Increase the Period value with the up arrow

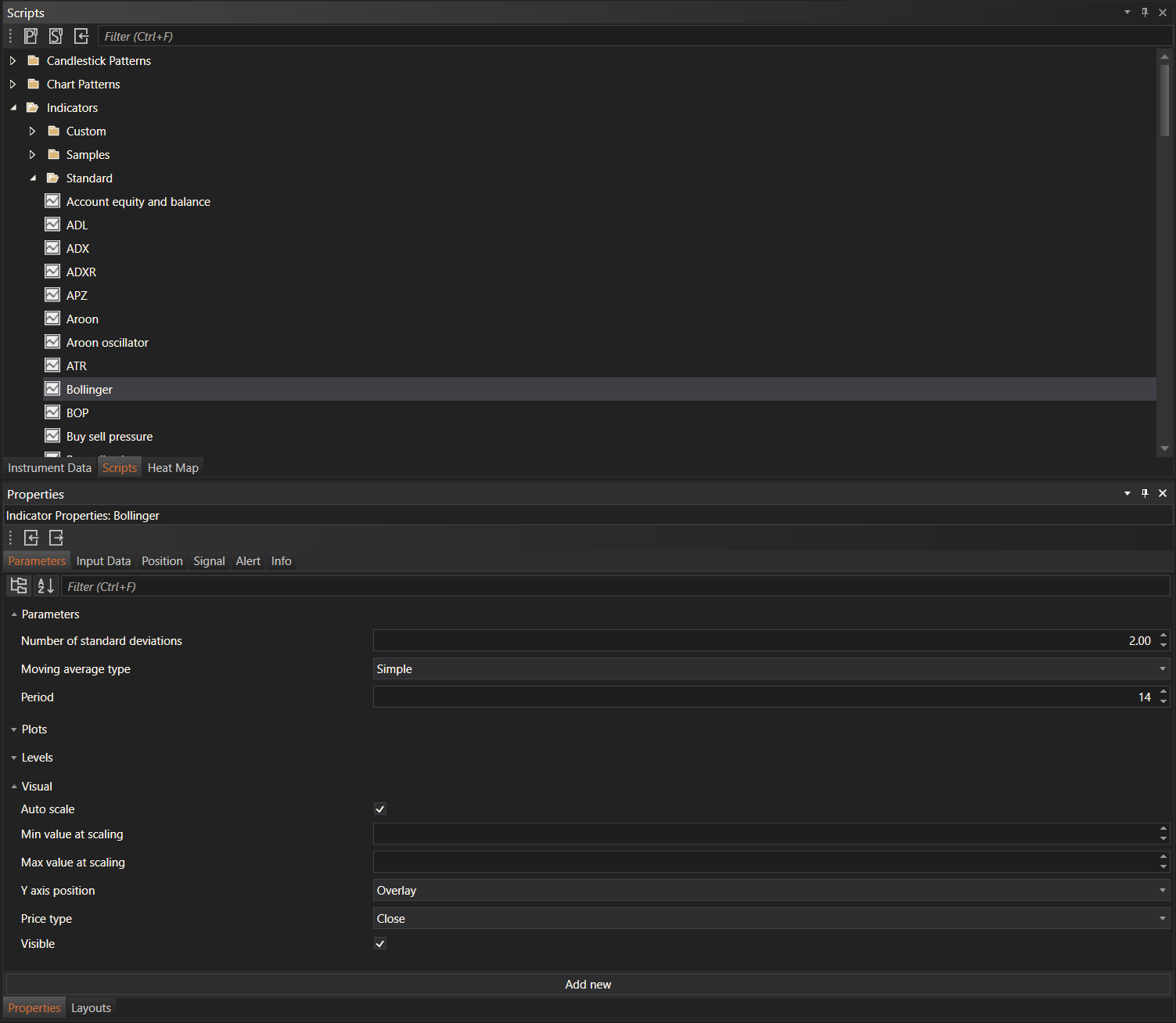pyautogui.click(x=1163, y=692)
